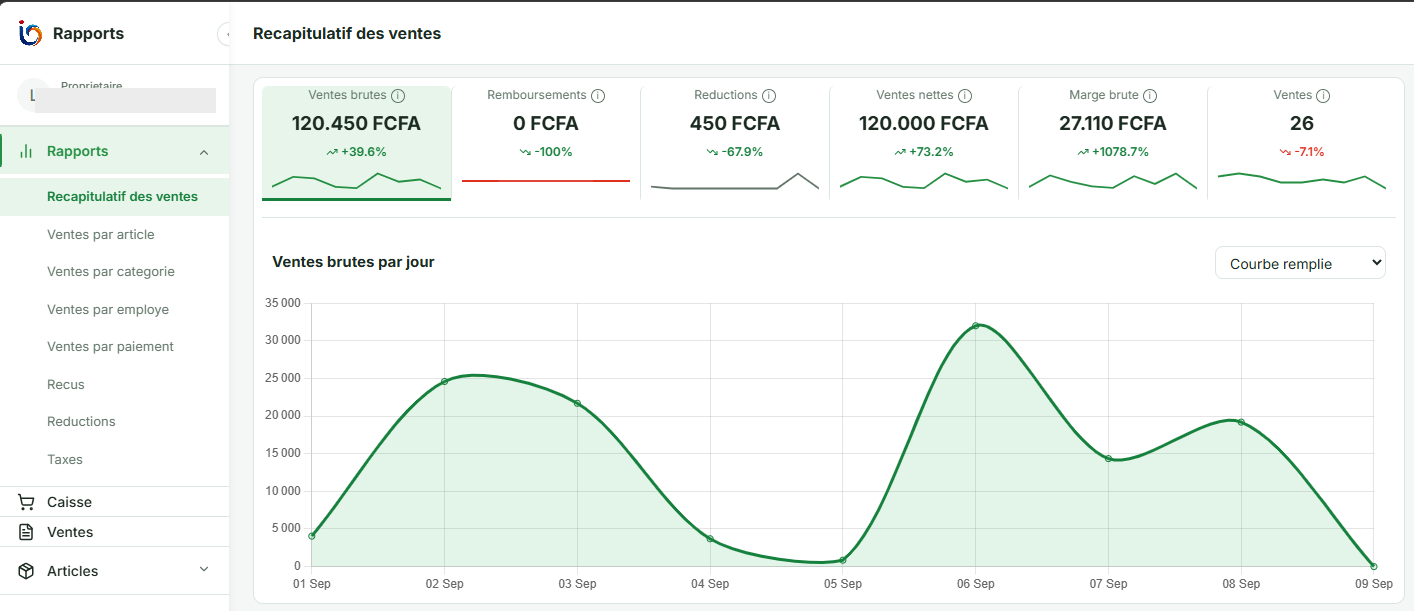This screenshot has height=611, width=1414.
Task: Click the info icon next to Marge brute
Action: [x=1150, y=96]
